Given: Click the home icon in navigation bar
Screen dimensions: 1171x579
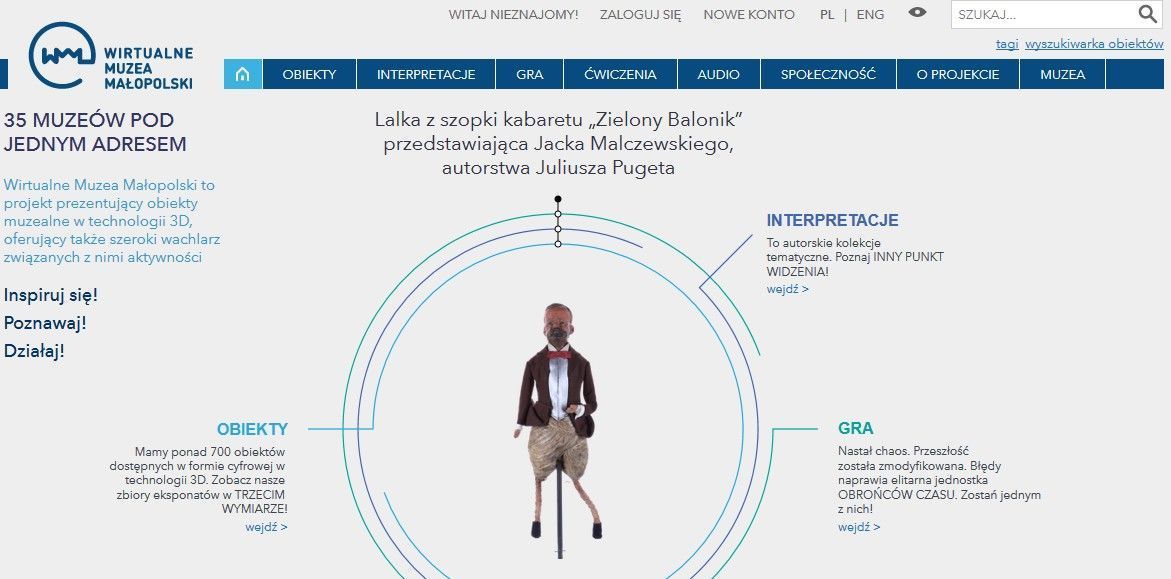Looking at the screenshot, I should pos(243,74).
